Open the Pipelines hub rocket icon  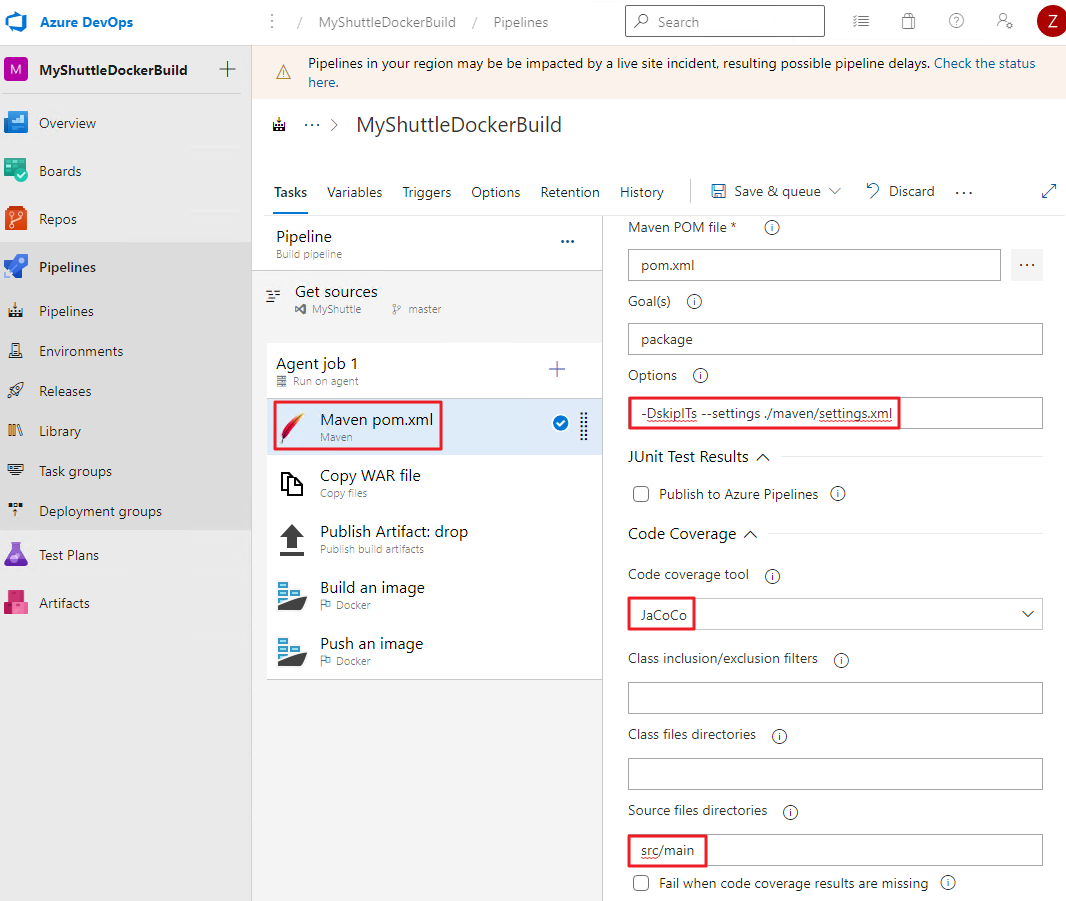[16, 267]
